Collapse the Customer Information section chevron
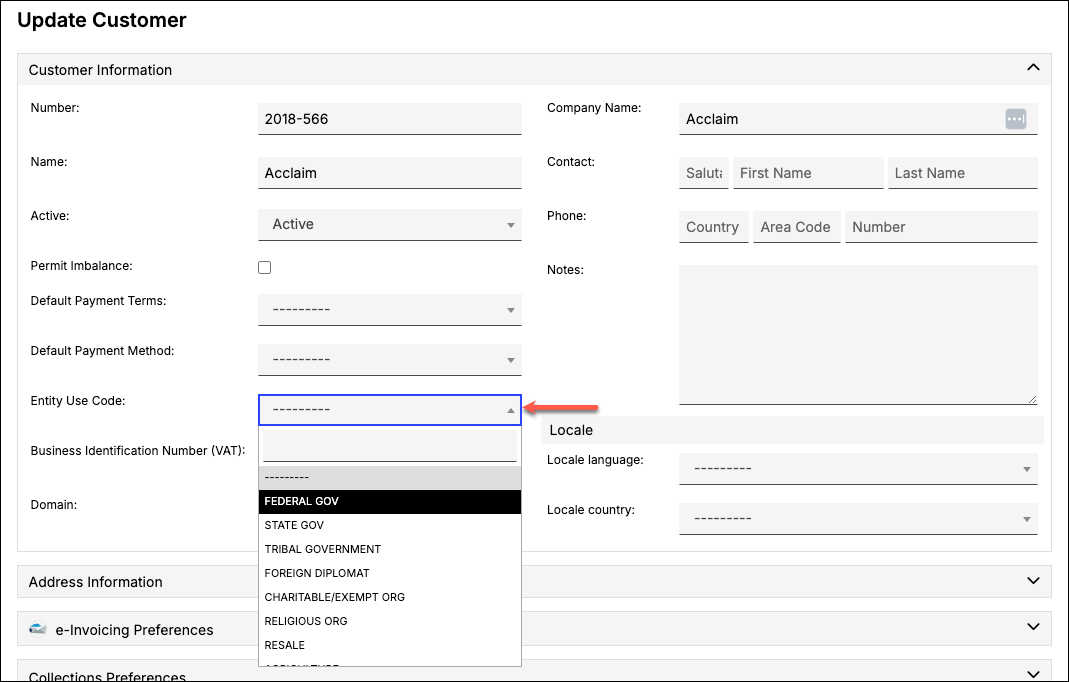 1033,68
